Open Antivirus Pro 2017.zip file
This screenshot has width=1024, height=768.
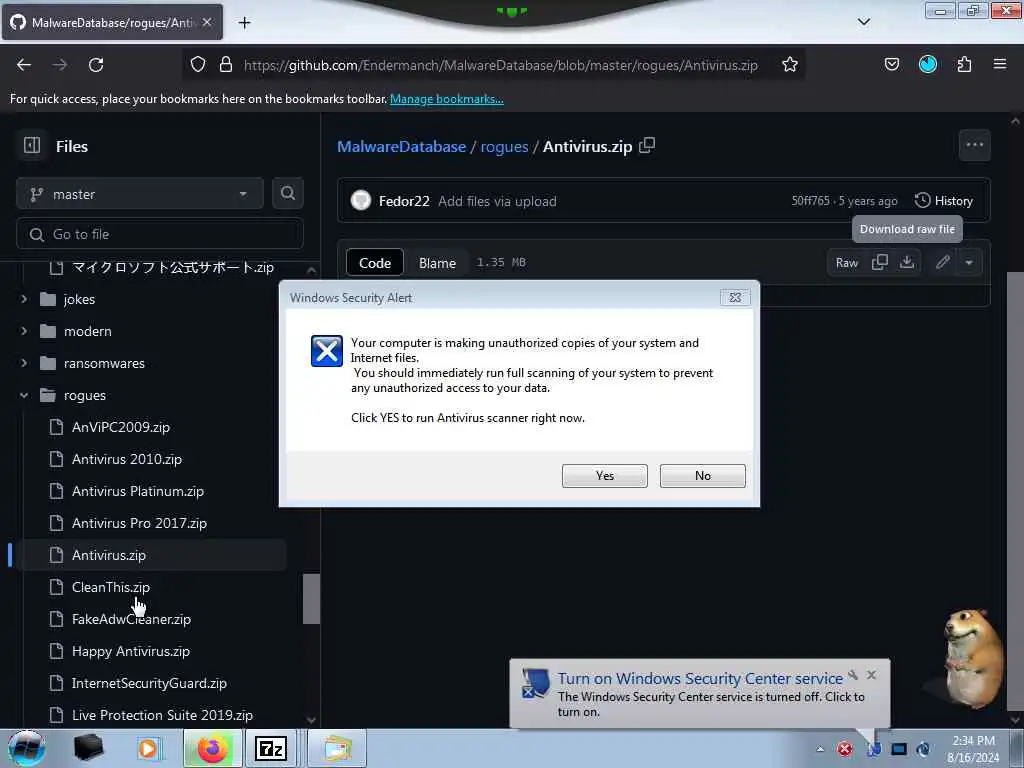click(x=139, y=523)
